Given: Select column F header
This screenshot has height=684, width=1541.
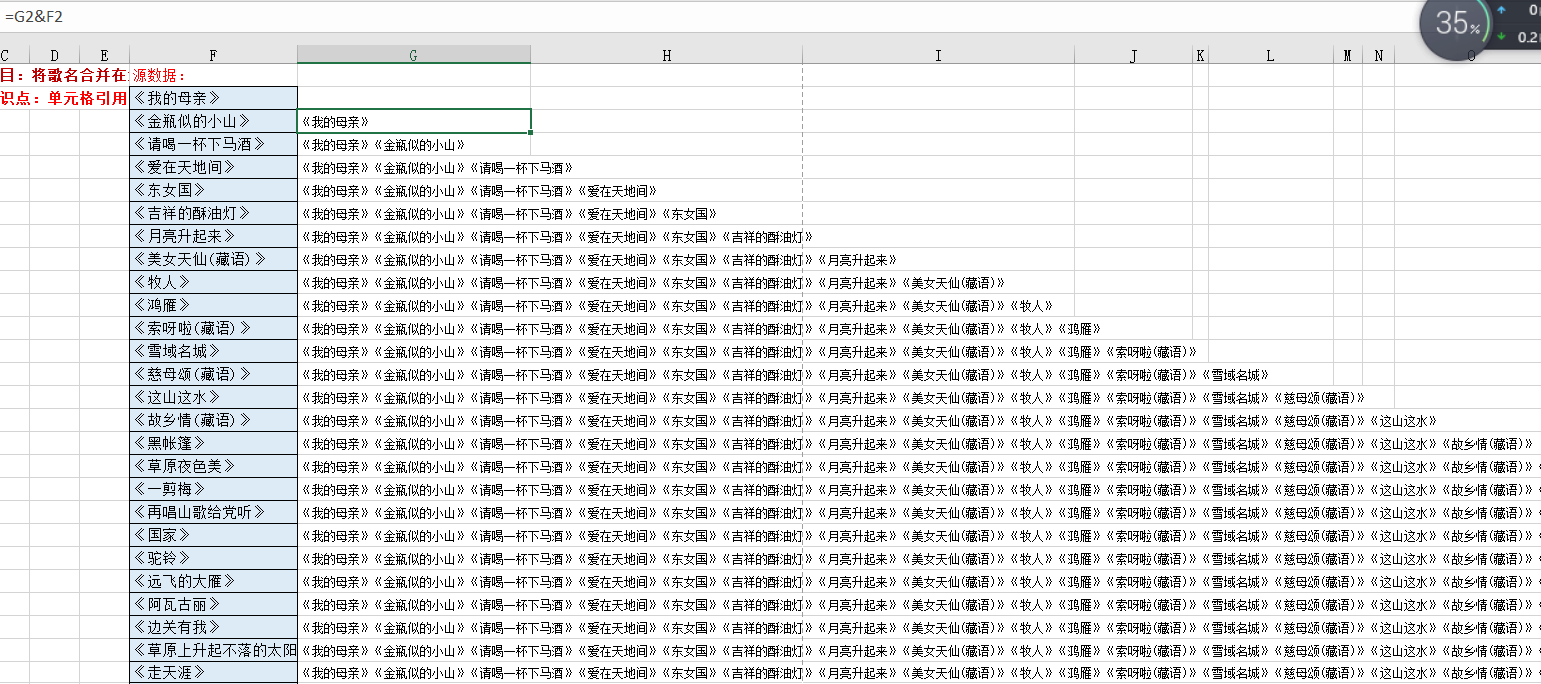Looking at the screenshot, I should 213,56.
